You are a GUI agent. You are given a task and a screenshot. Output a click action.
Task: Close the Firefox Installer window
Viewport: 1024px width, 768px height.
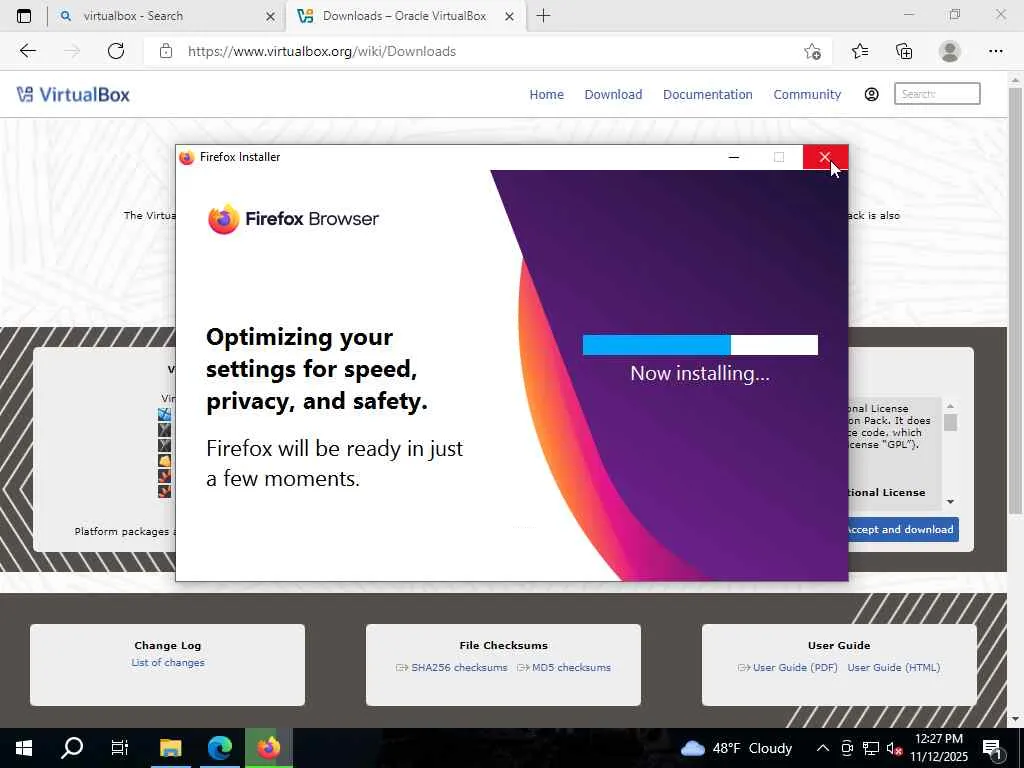[825, 157]
